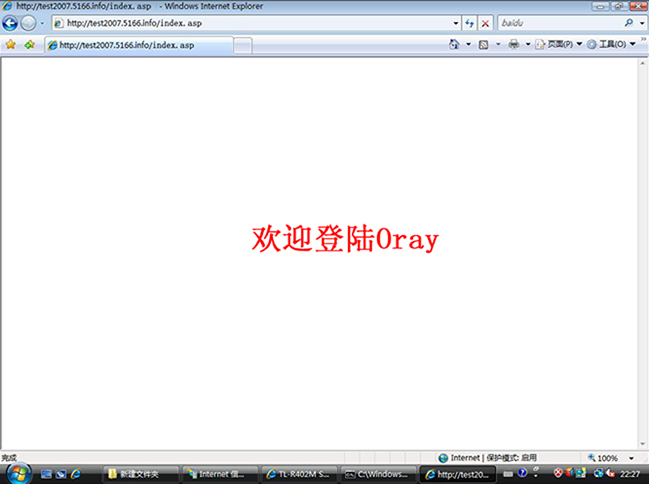Image resolution: width=649 pixels, height=484 pixels.
Task: Open the 页面(P) Page menu
Action: pos(559,44)
